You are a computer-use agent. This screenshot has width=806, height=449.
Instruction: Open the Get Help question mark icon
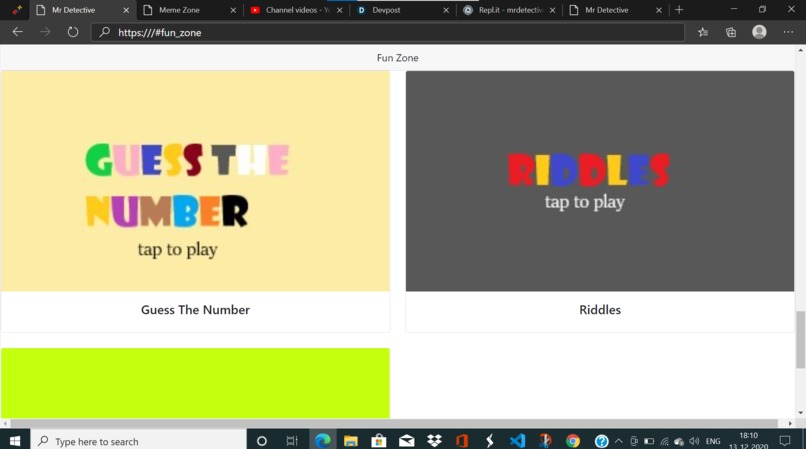pos(601,441)
